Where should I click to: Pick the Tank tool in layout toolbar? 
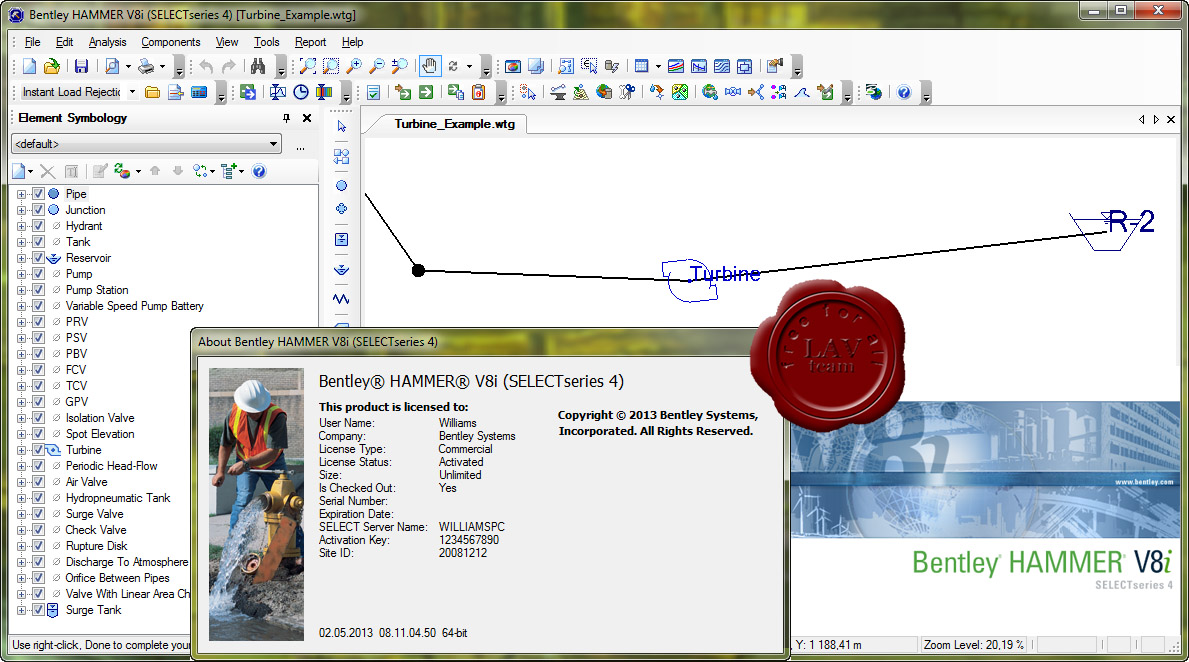(341, 240)
